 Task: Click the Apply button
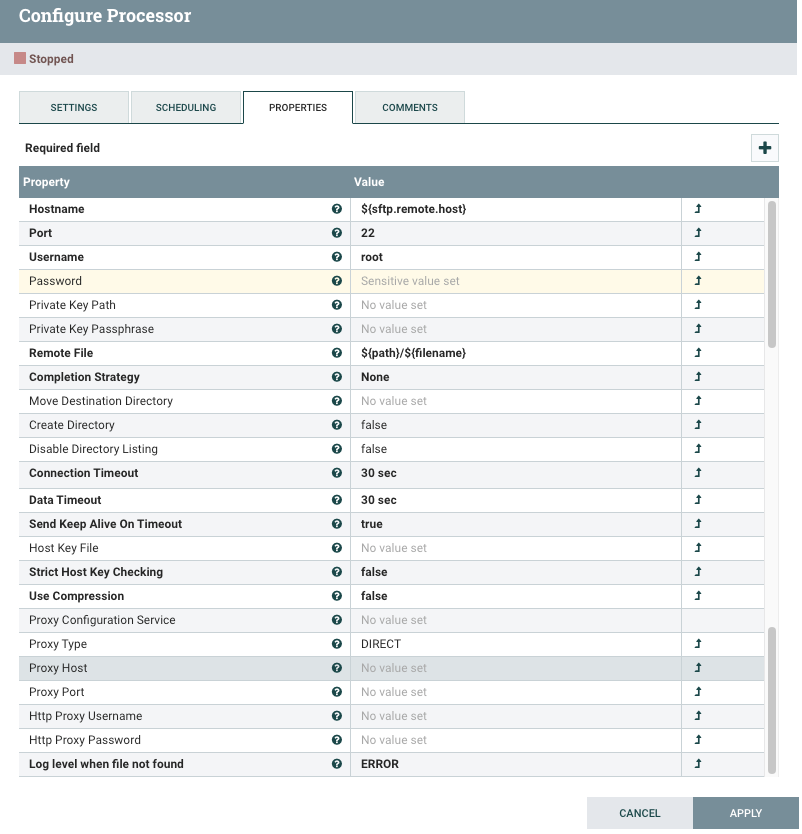746,813
